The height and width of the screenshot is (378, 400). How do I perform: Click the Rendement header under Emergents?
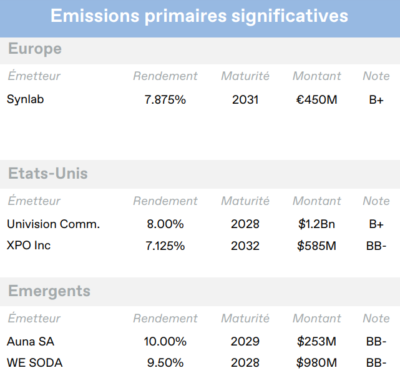coord(165,318)
